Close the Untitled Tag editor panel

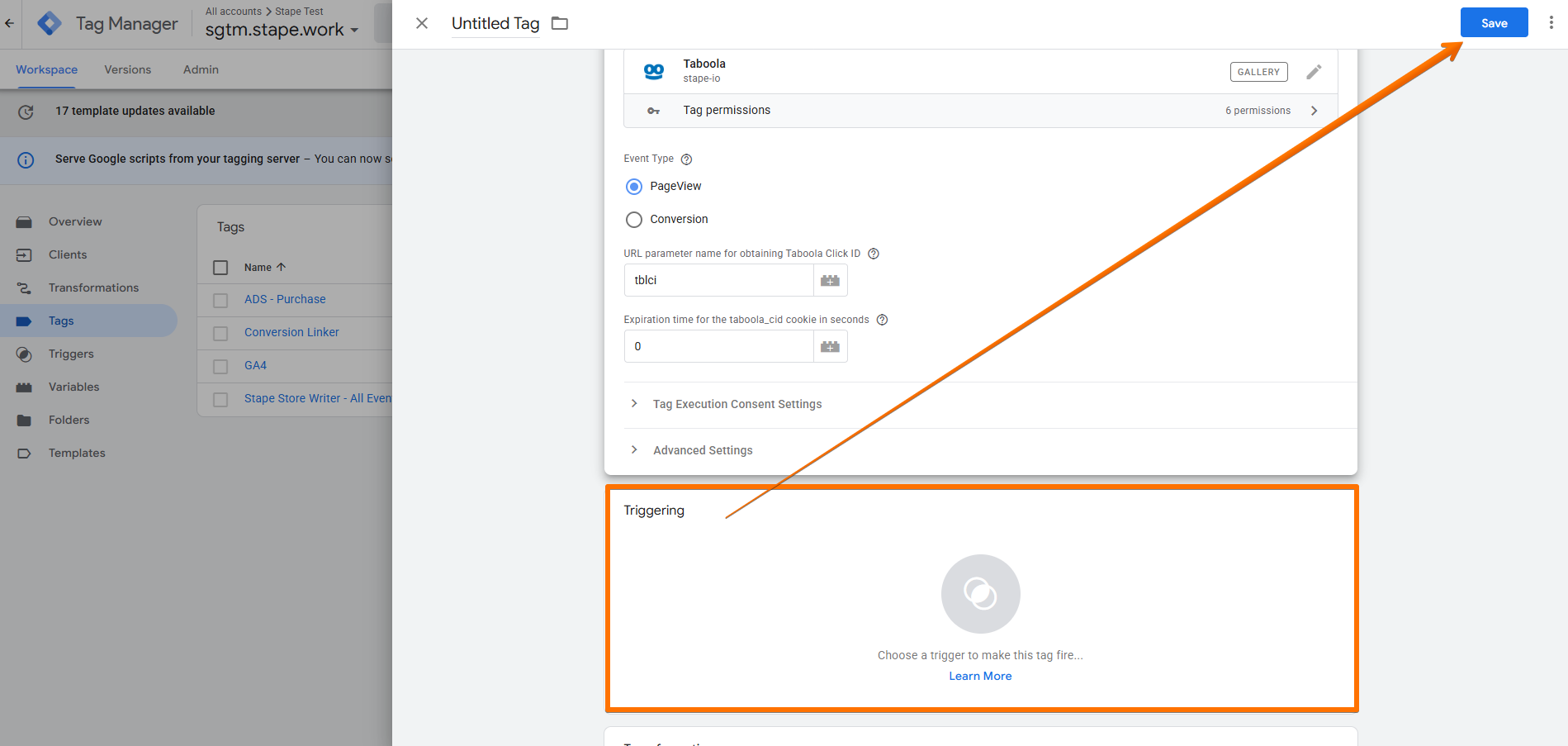click(x=422, y=23)
